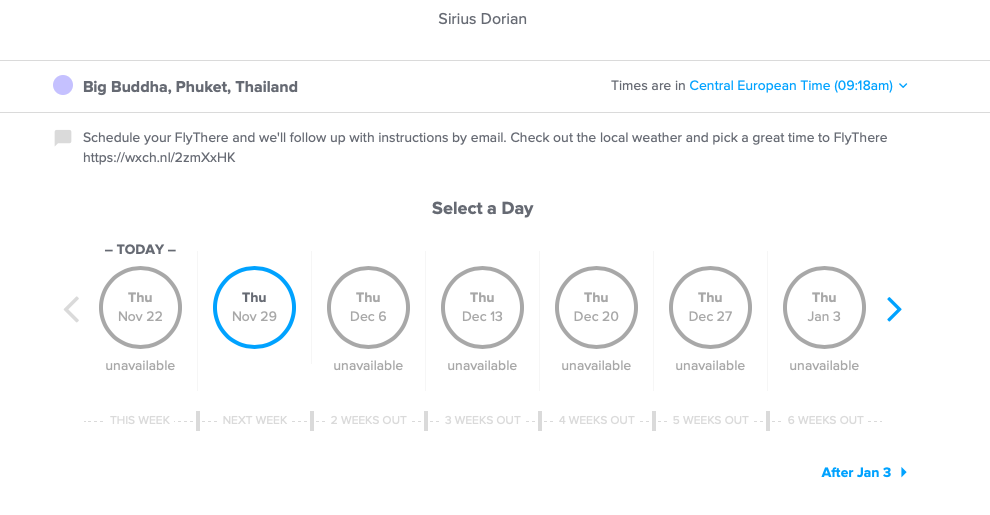Click the speech bubble message icon
The image size is (990, 515).
click(63, 138)
